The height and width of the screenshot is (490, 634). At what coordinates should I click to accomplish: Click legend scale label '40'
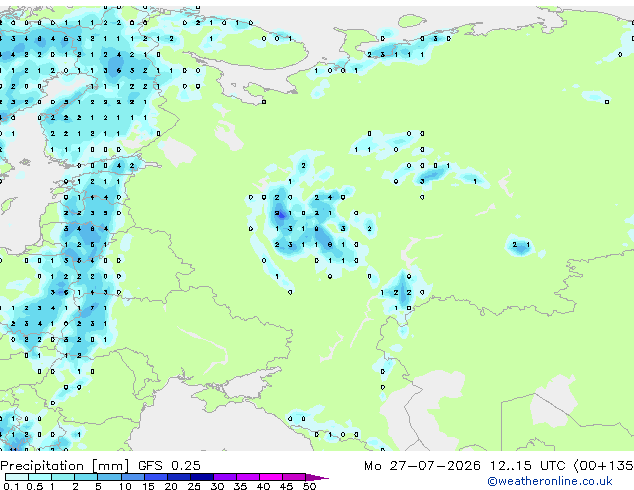click(x=264, y=486)
